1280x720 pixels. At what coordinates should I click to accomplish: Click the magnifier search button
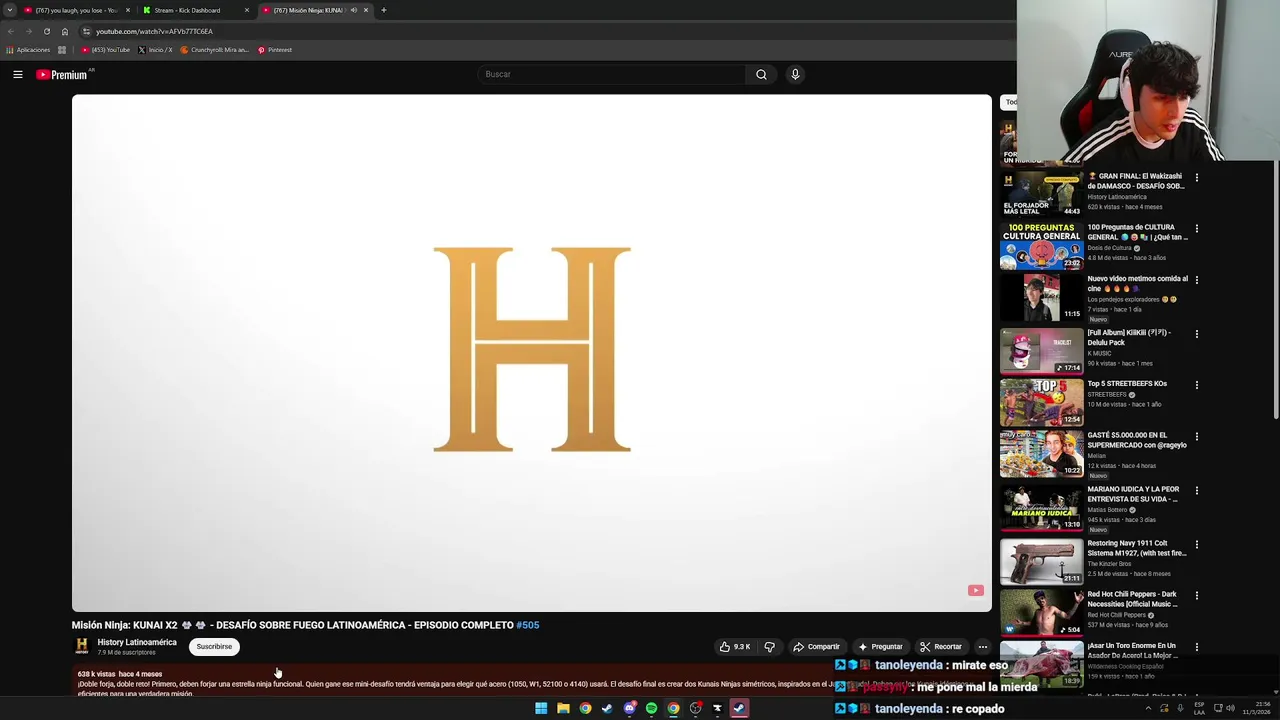761,74
